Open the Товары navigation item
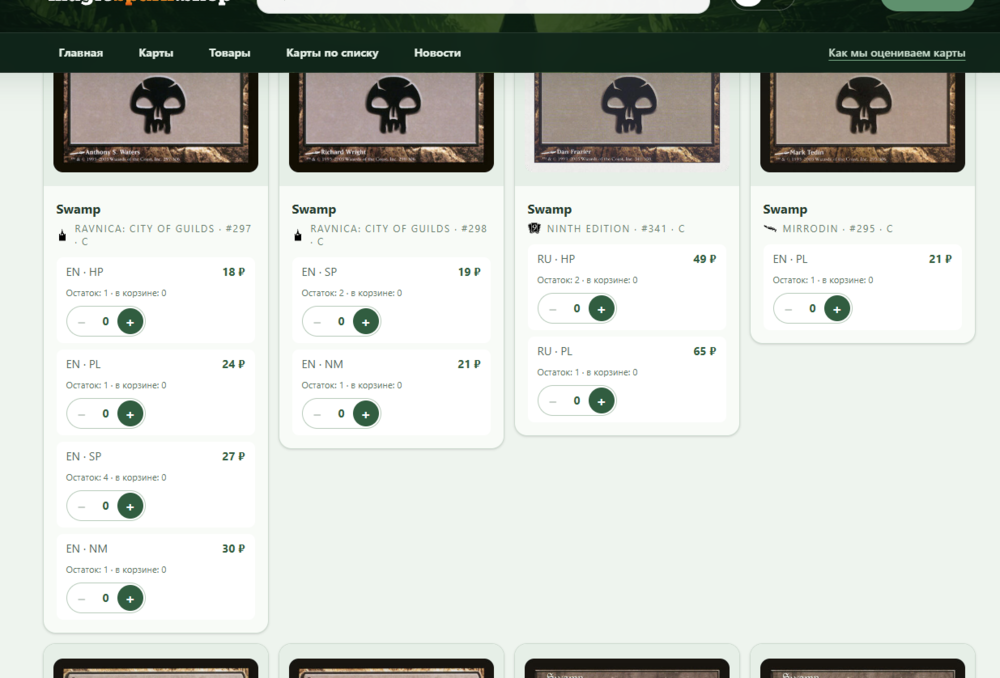 pyautogui.click(x=230, y=53)
